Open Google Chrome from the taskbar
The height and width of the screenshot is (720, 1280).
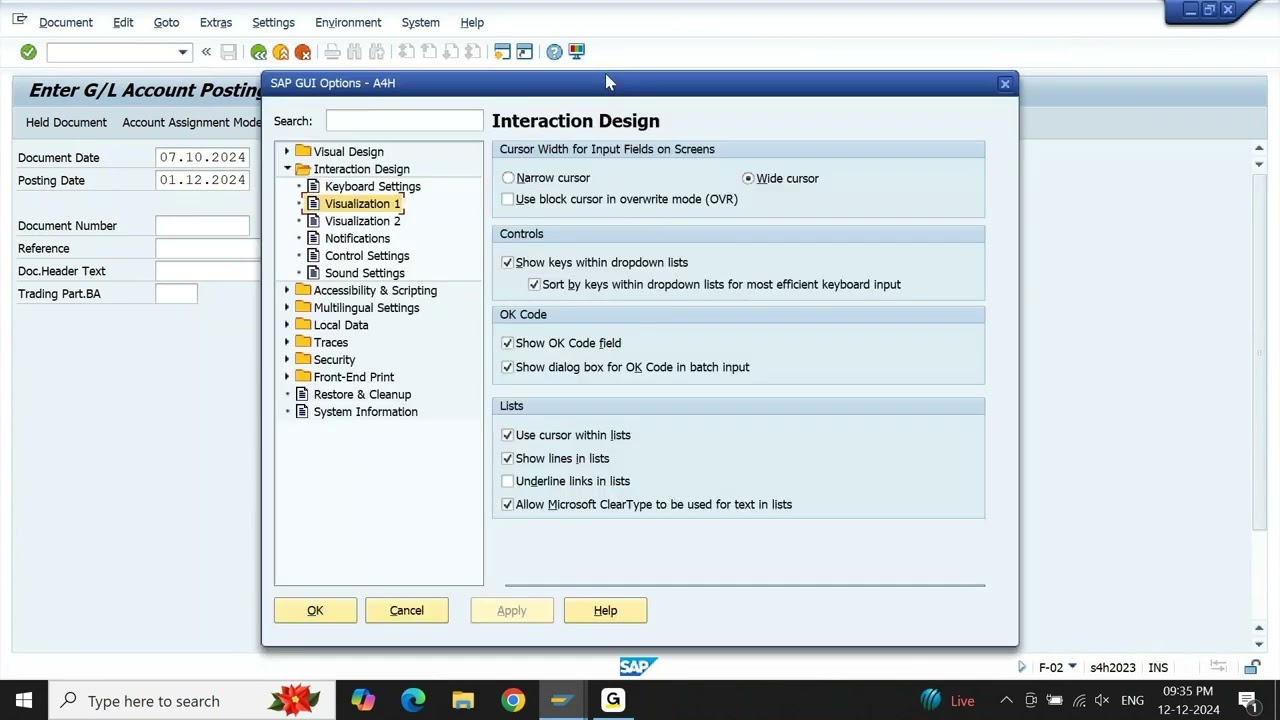click(513, 700)
